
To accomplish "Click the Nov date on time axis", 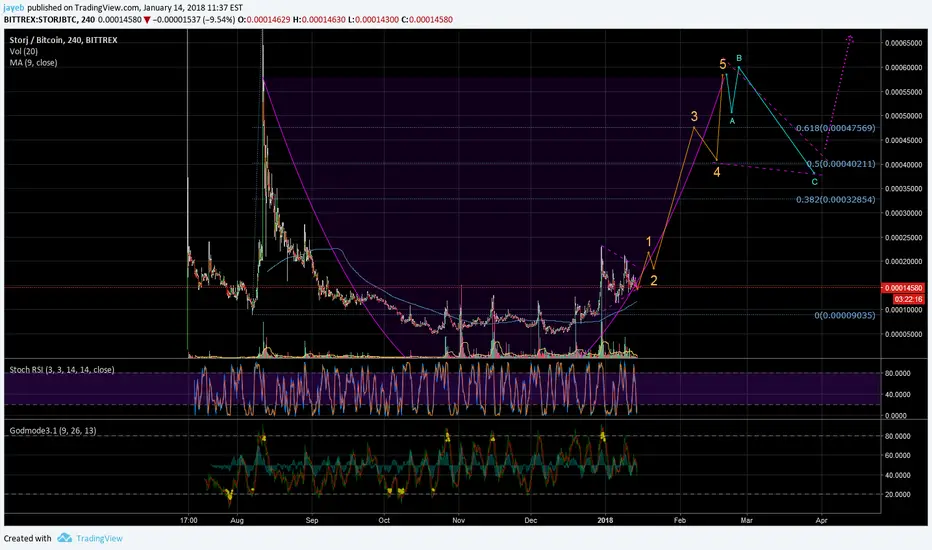I will (x=458, y=520).
